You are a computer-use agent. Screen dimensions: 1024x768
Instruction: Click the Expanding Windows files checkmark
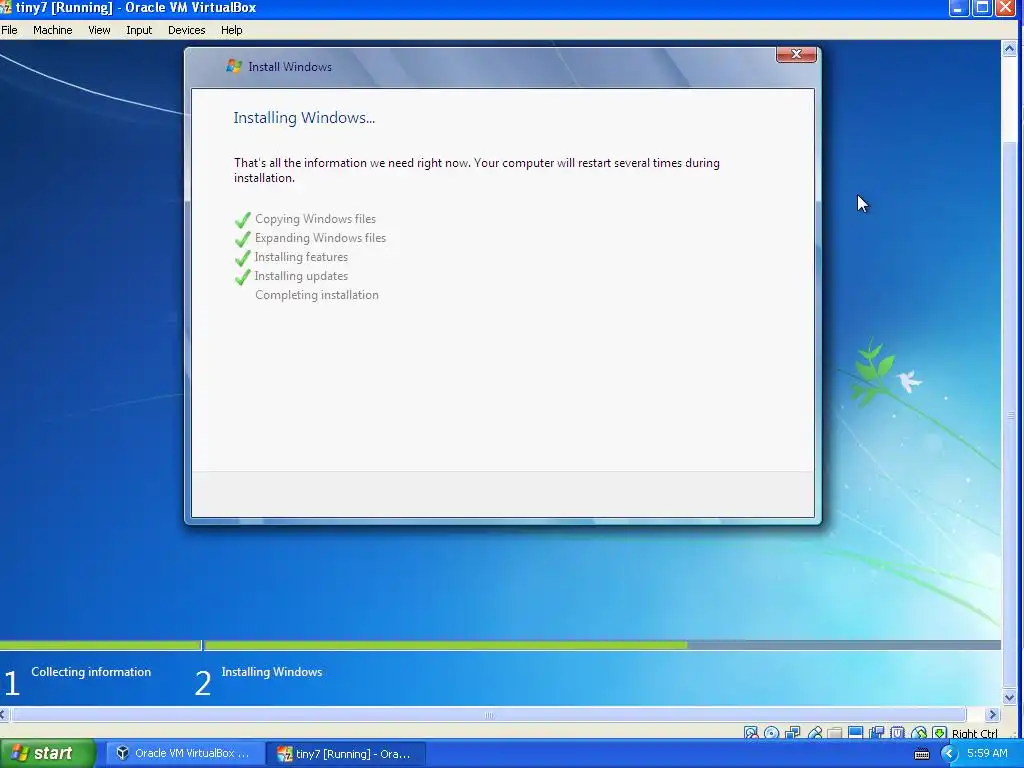[242, 238]
